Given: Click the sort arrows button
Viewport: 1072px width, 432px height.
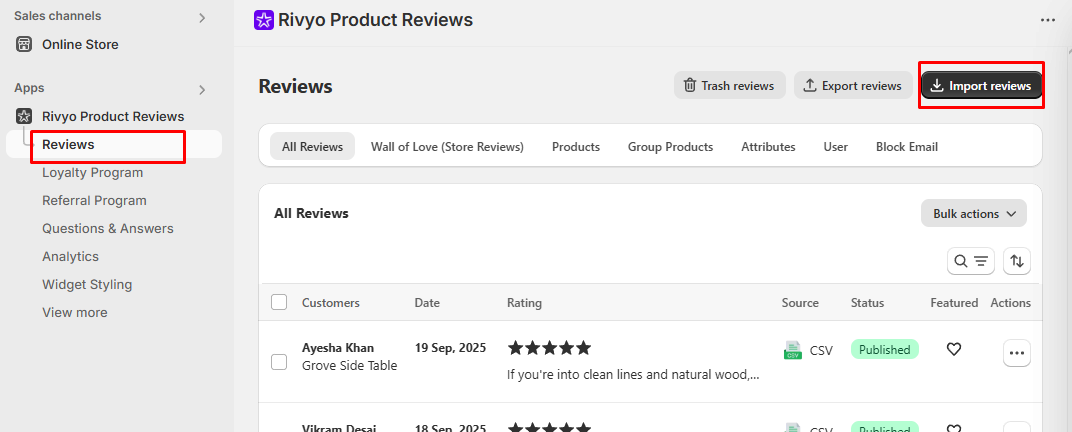Looking at the screenshot, I should point(1017,261).
